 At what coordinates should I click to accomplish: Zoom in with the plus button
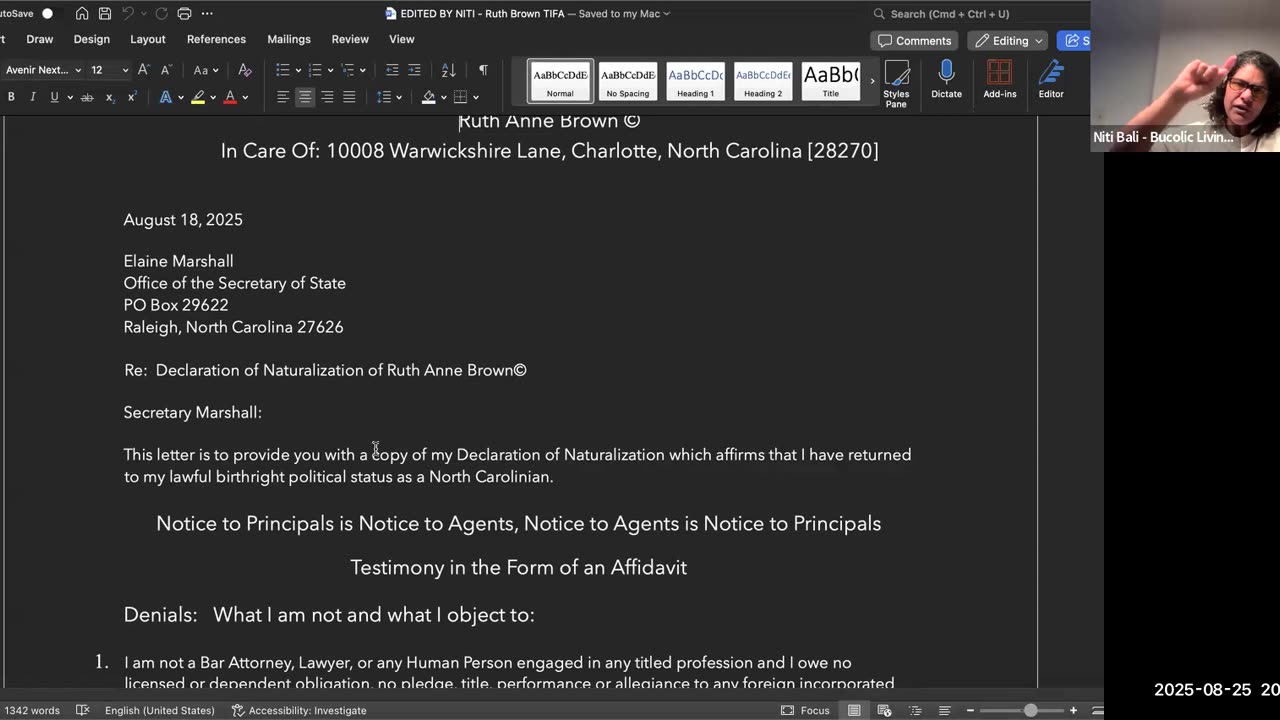tap(1074, 710)
